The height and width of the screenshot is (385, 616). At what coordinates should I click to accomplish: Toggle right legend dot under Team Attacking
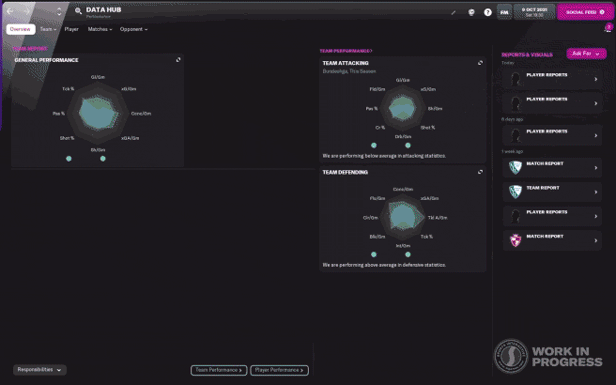tap(408, 145)
